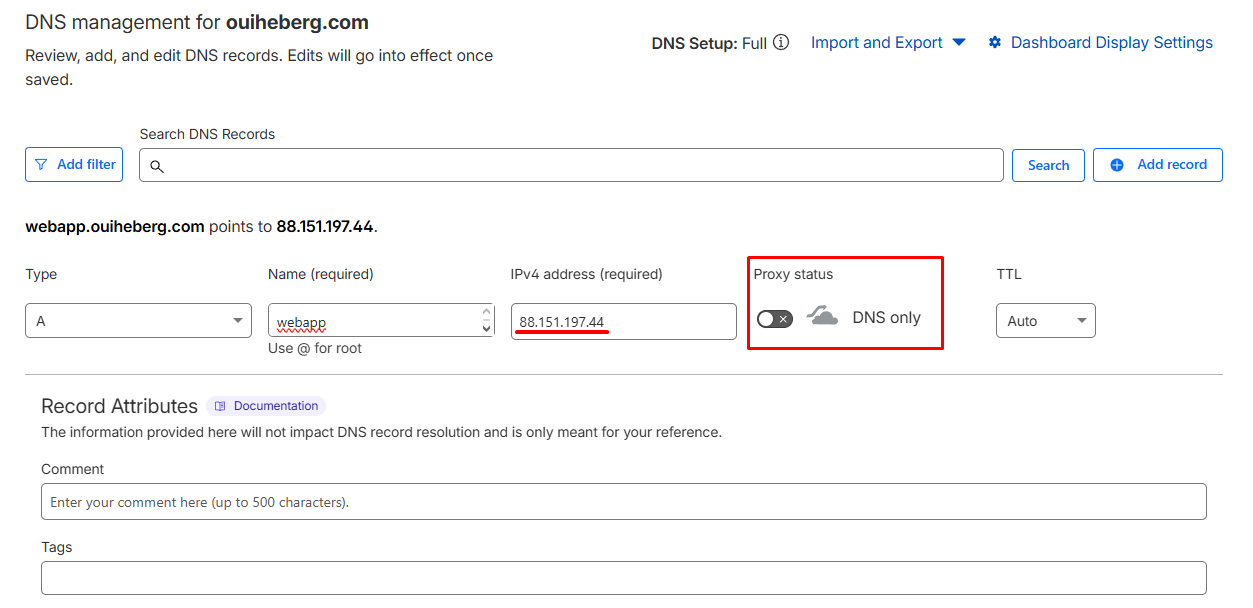
Task: Click the gear icon for Dashboard Display Settings
Action: coord(995,43)
